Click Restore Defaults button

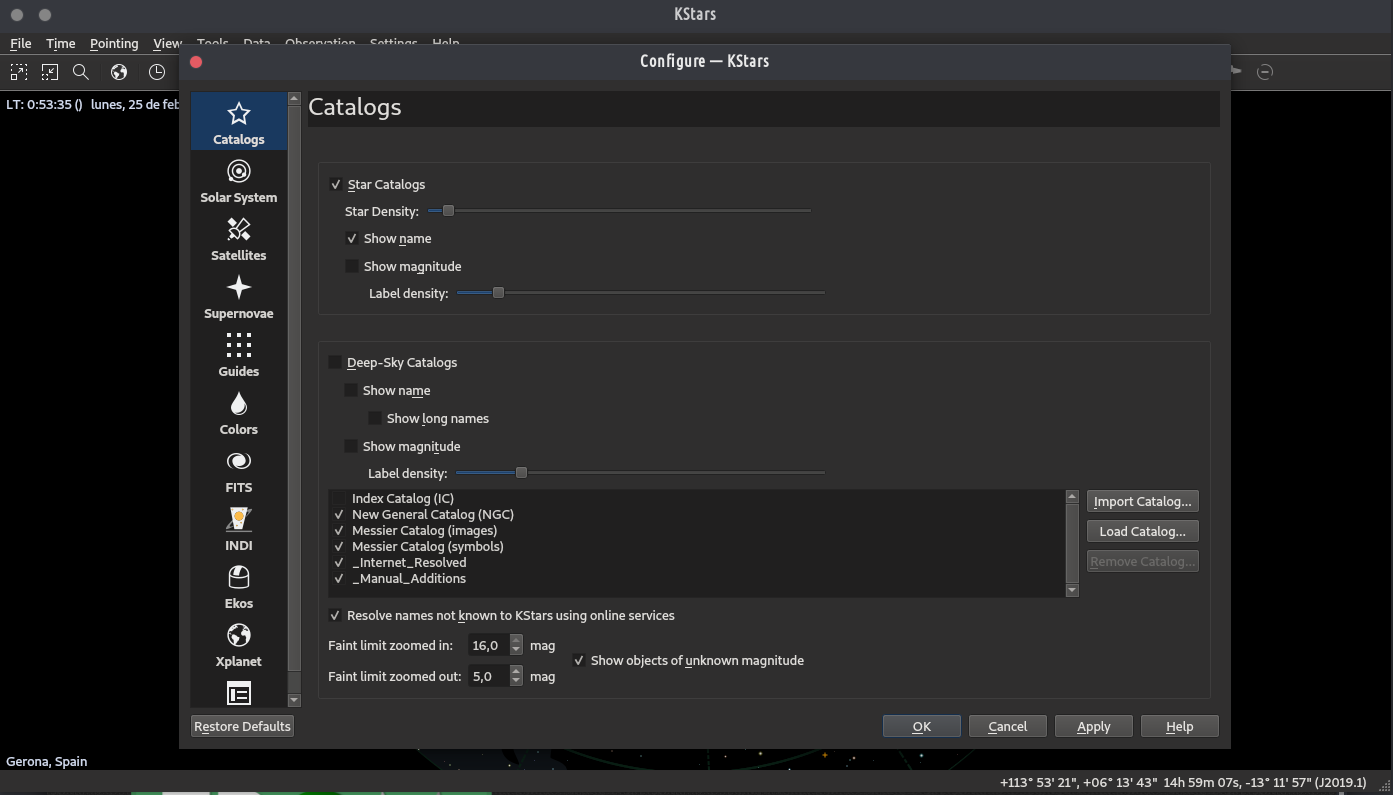(242, 726)
